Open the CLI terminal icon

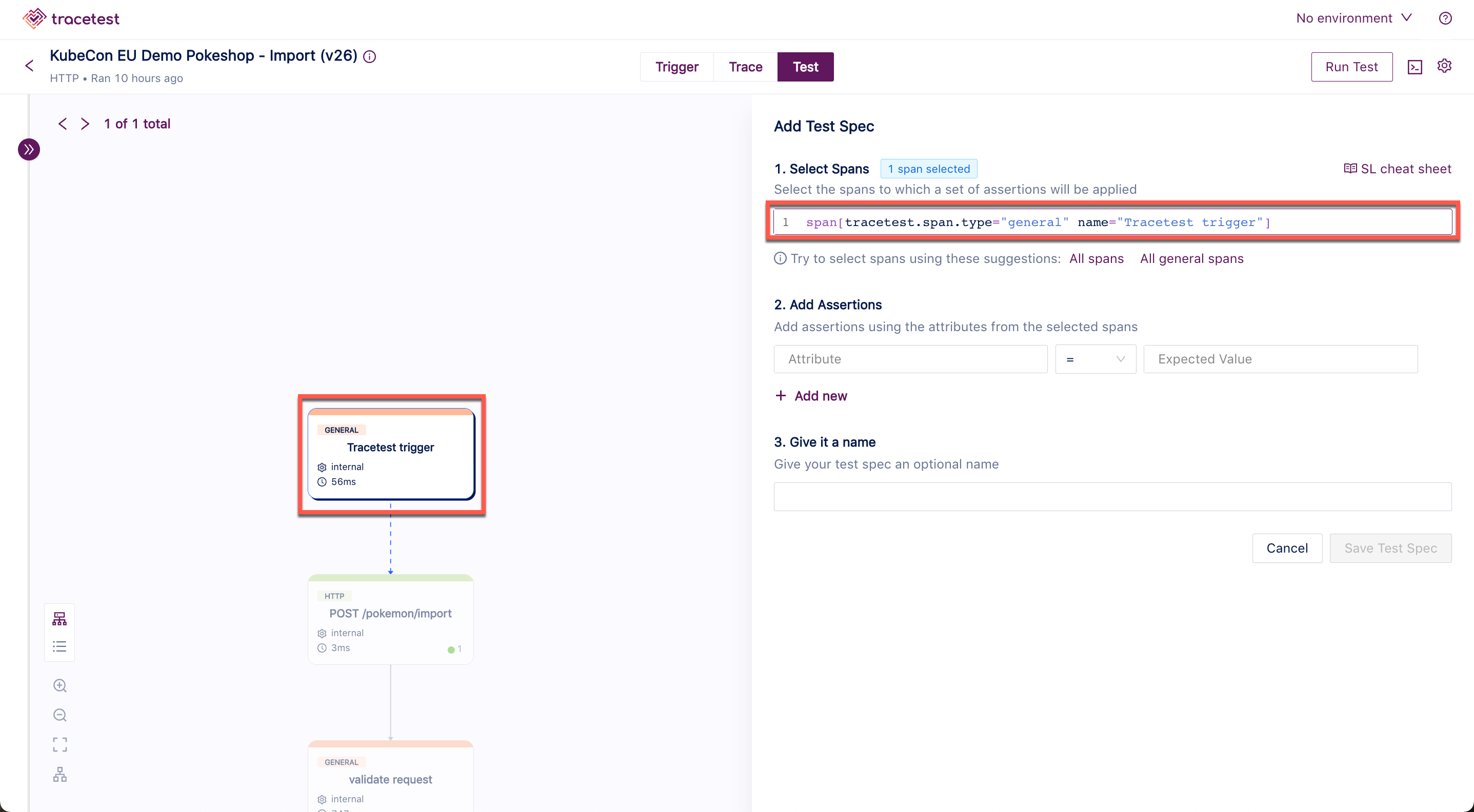coord(1415,68)
